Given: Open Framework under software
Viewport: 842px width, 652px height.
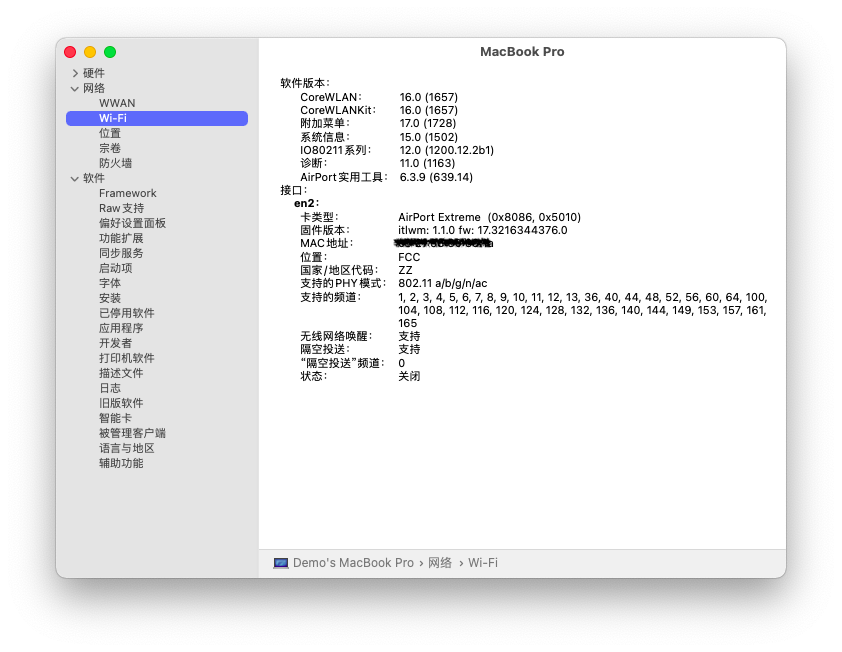Looking at the screenshot, I should (x=128, y=193).
